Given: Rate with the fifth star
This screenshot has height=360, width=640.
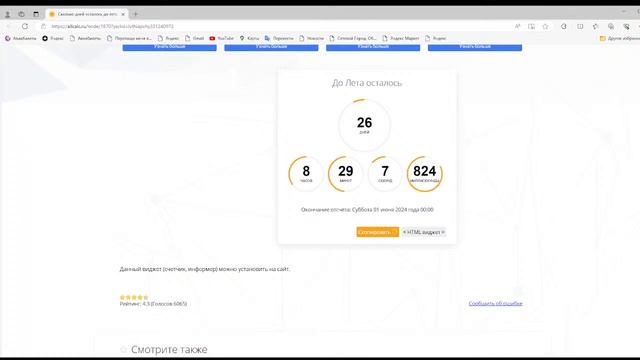Looking at the screenshot, I should click(x=146, y=297).
